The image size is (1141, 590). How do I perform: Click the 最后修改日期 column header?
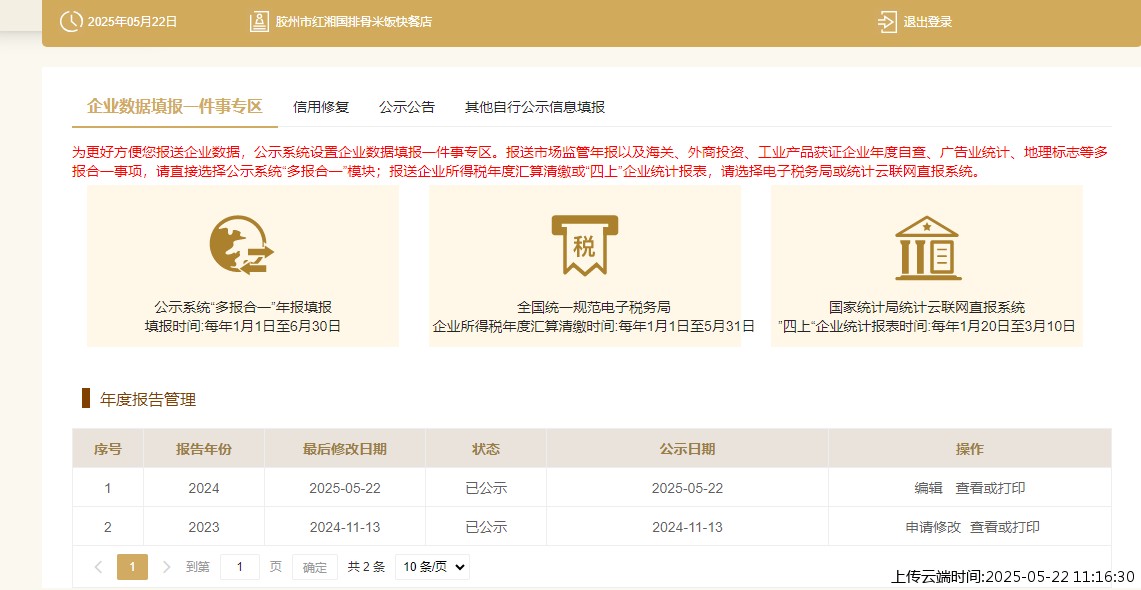[345, 449]
